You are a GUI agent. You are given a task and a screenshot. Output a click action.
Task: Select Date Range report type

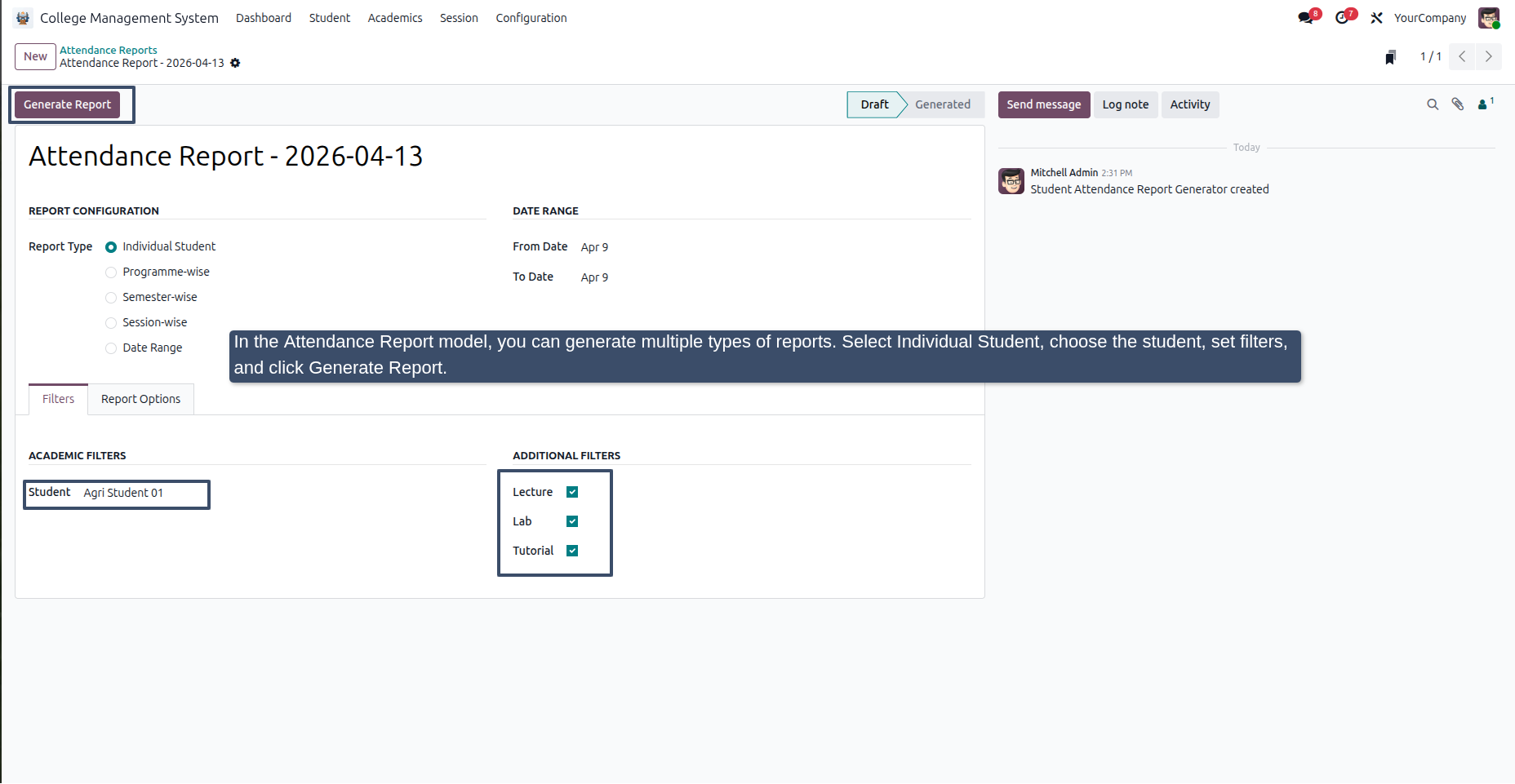111,348
